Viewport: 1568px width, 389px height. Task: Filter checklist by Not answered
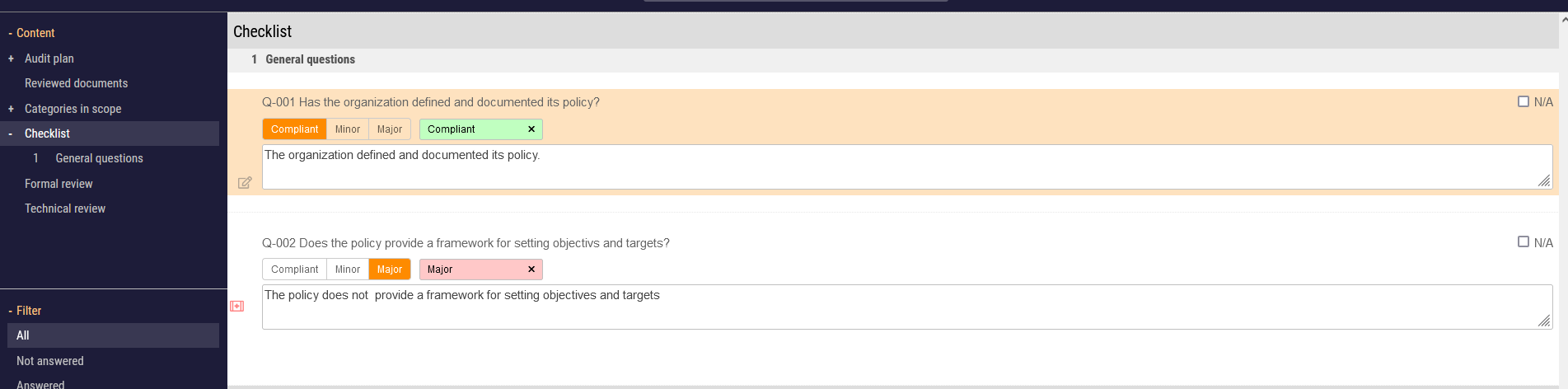coord(50,361)
